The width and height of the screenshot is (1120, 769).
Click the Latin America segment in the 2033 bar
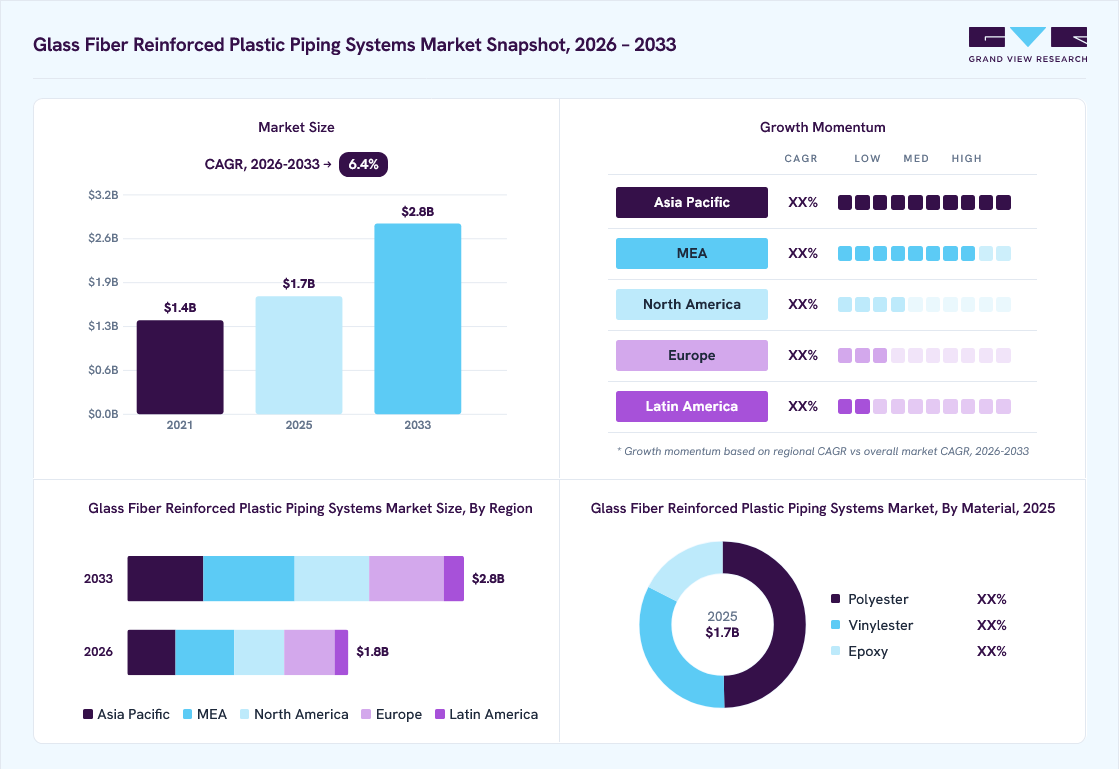pyautogui.click(x=454, y=578)
